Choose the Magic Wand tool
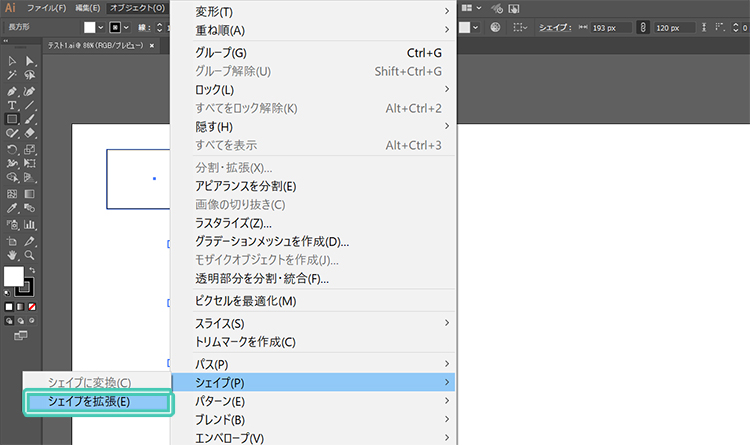Image resolution: width=750 pixels, height=445 pixels. click(12, 75)
